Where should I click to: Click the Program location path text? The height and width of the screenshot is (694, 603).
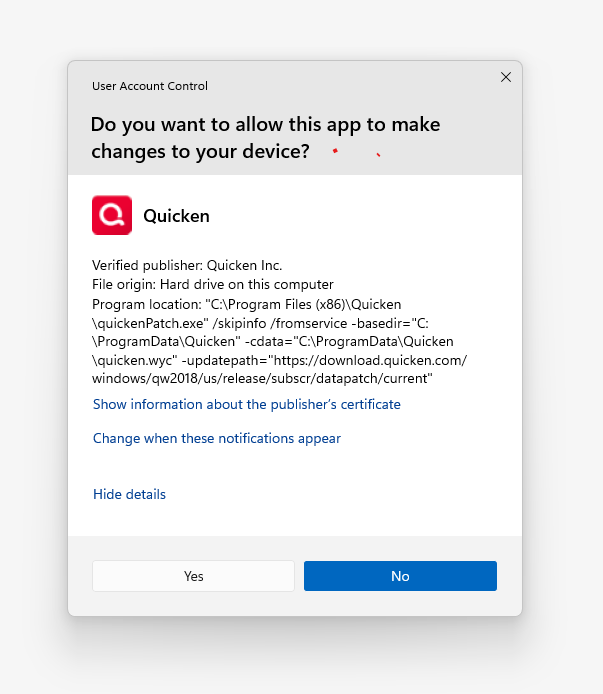[x=279, y=341]
